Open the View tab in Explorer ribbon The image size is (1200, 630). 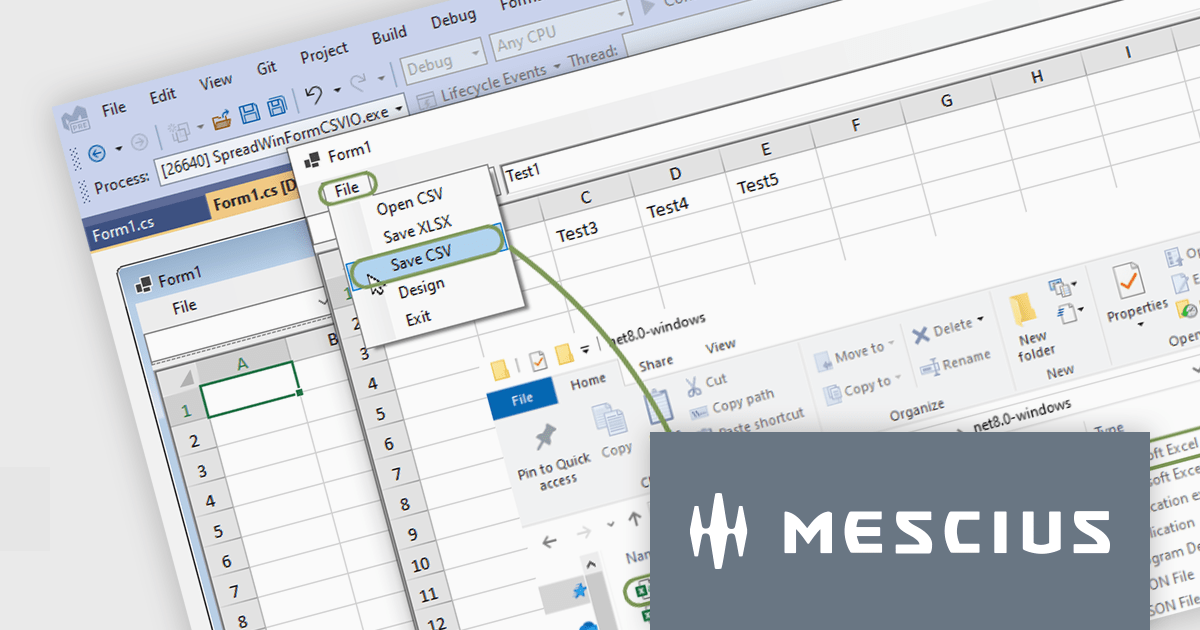click(x=720, y=346)
